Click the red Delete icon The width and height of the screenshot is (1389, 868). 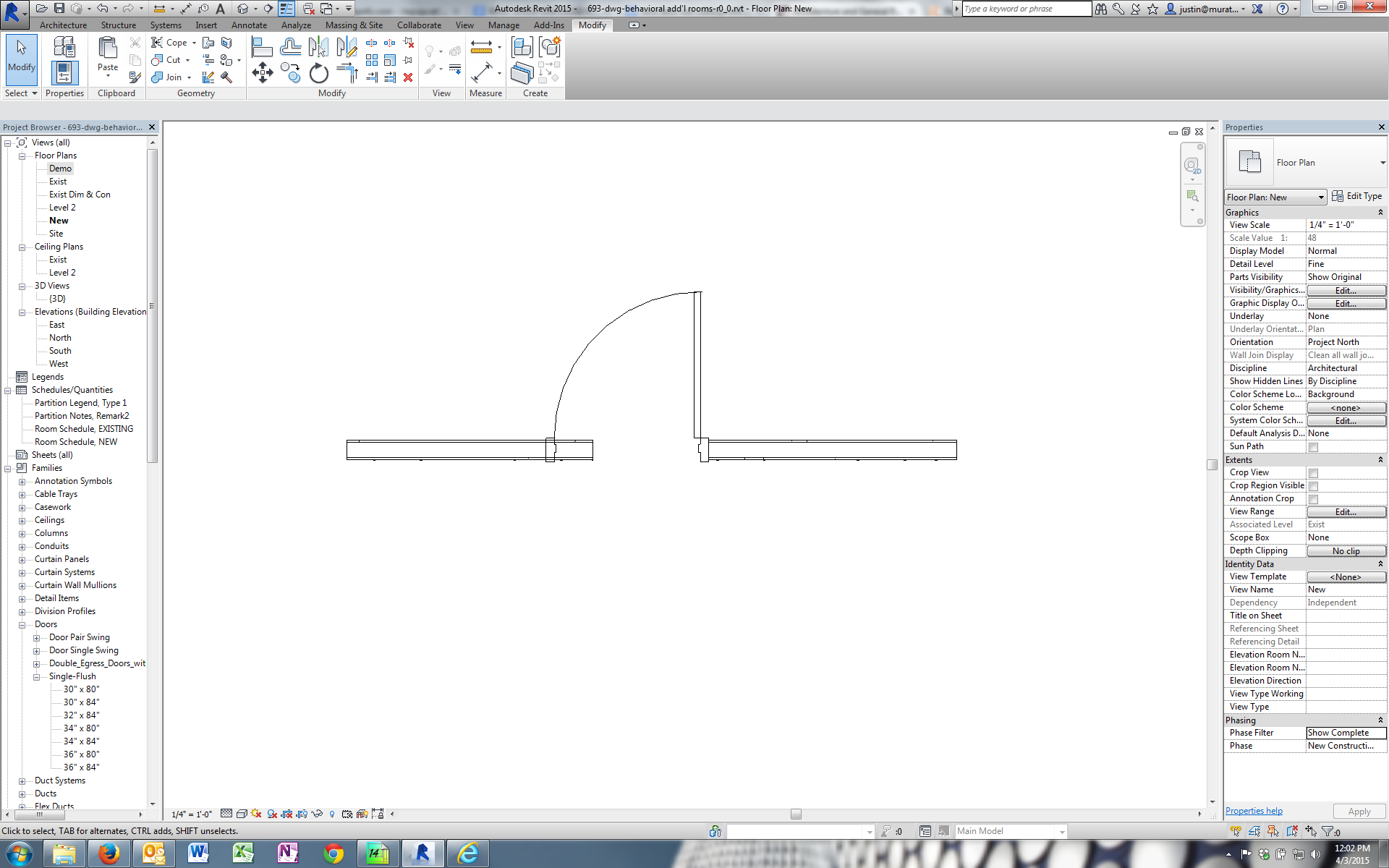click(408, 77)
